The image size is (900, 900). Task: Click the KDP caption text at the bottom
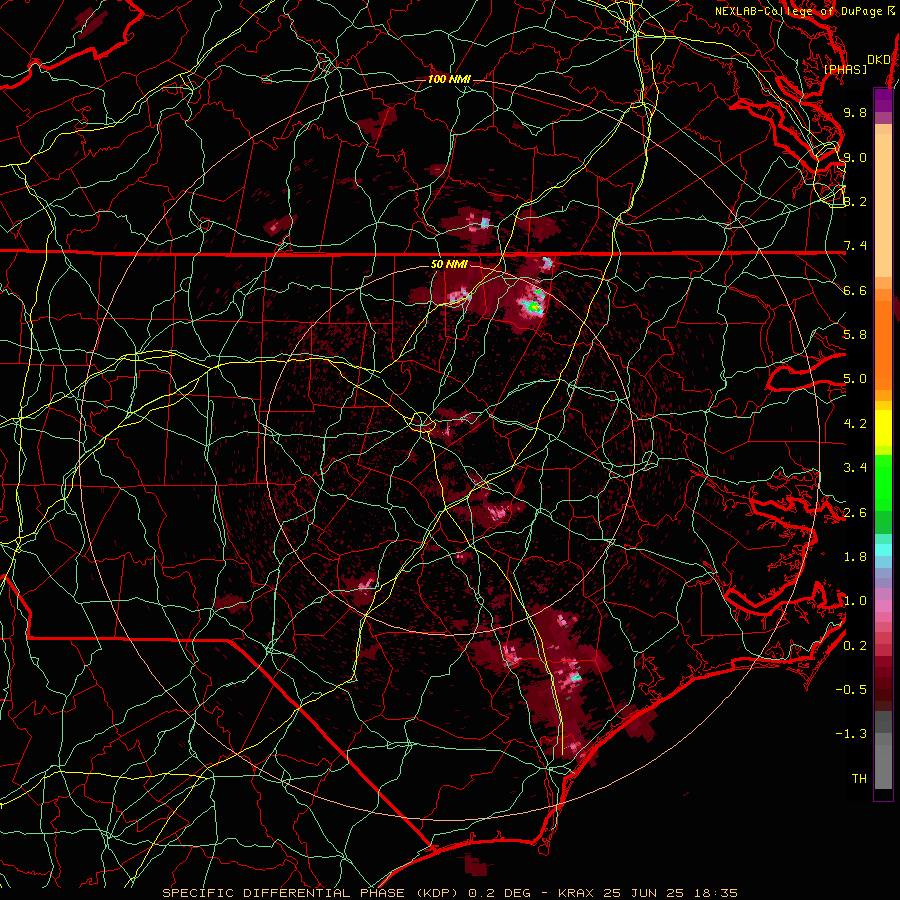pos(449,893)
